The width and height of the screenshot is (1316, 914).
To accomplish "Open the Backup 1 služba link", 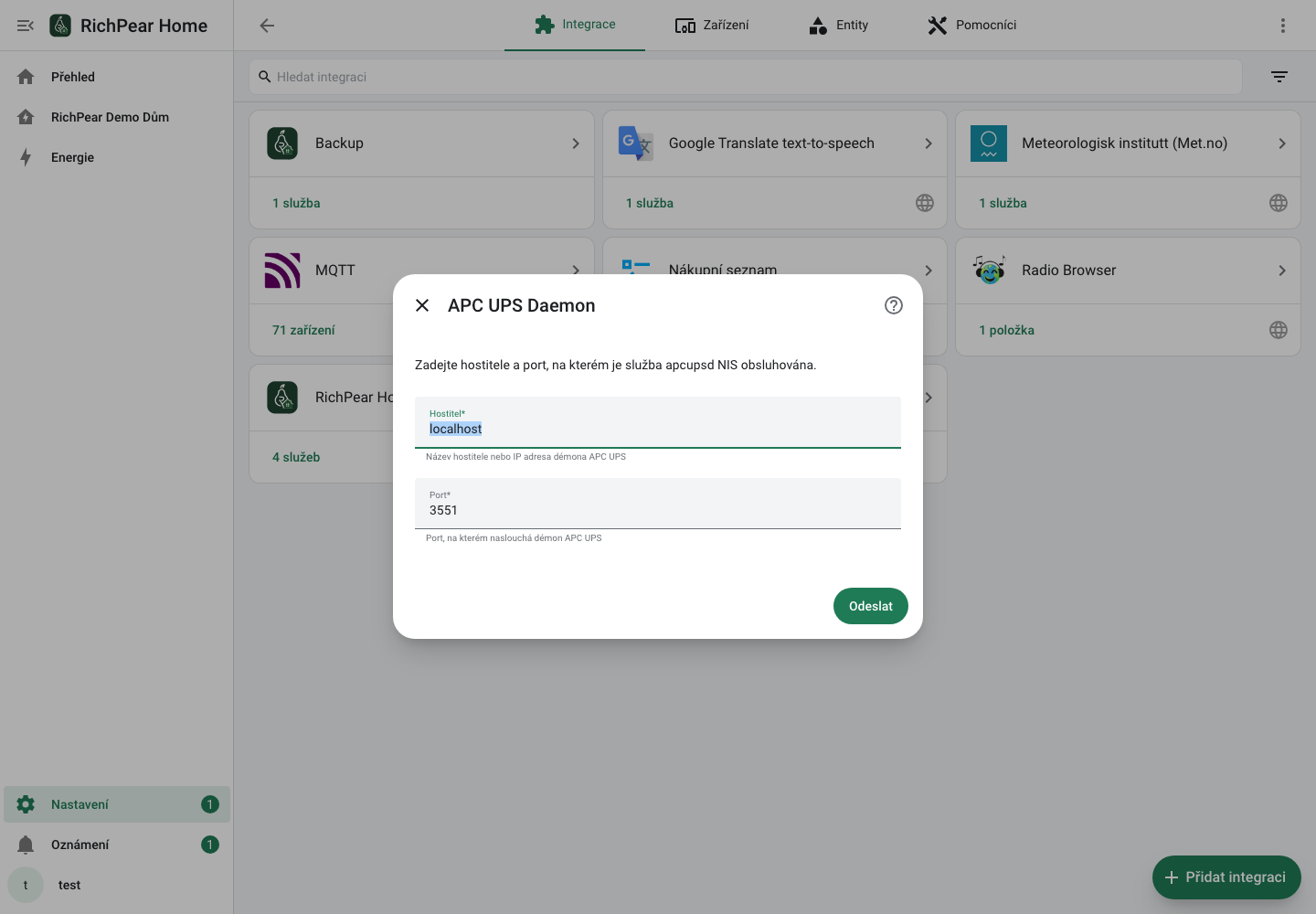I will click(x=296, y=203).
